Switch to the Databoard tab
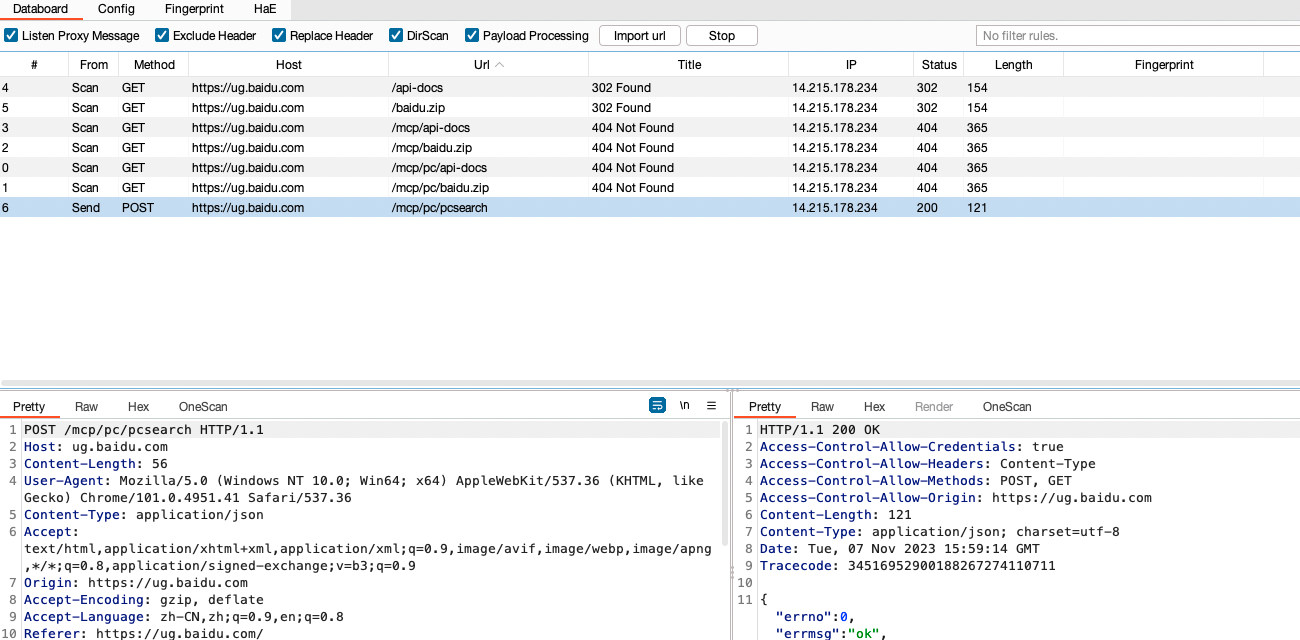Image resolution: width=1300 pixels, height=640 pixels. click(41, 9)
